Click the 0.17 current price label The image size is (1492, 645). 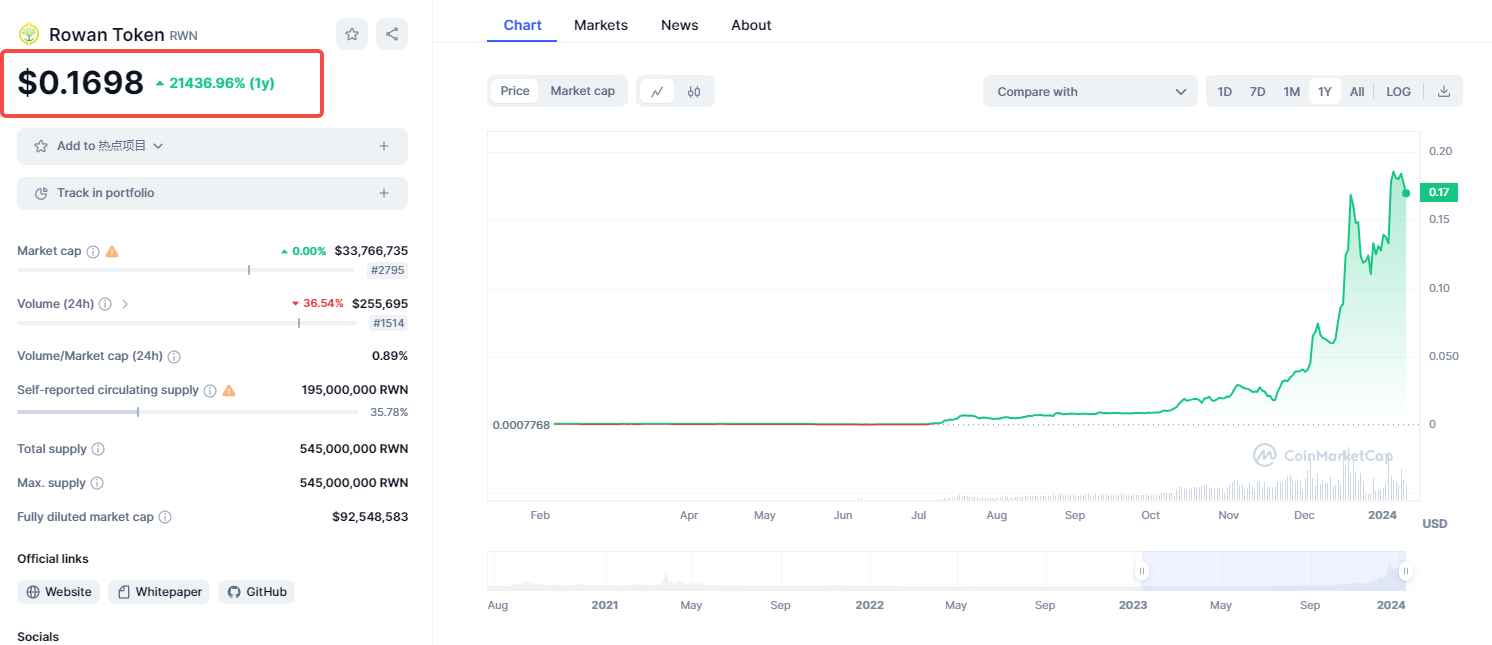point(1439,192)
